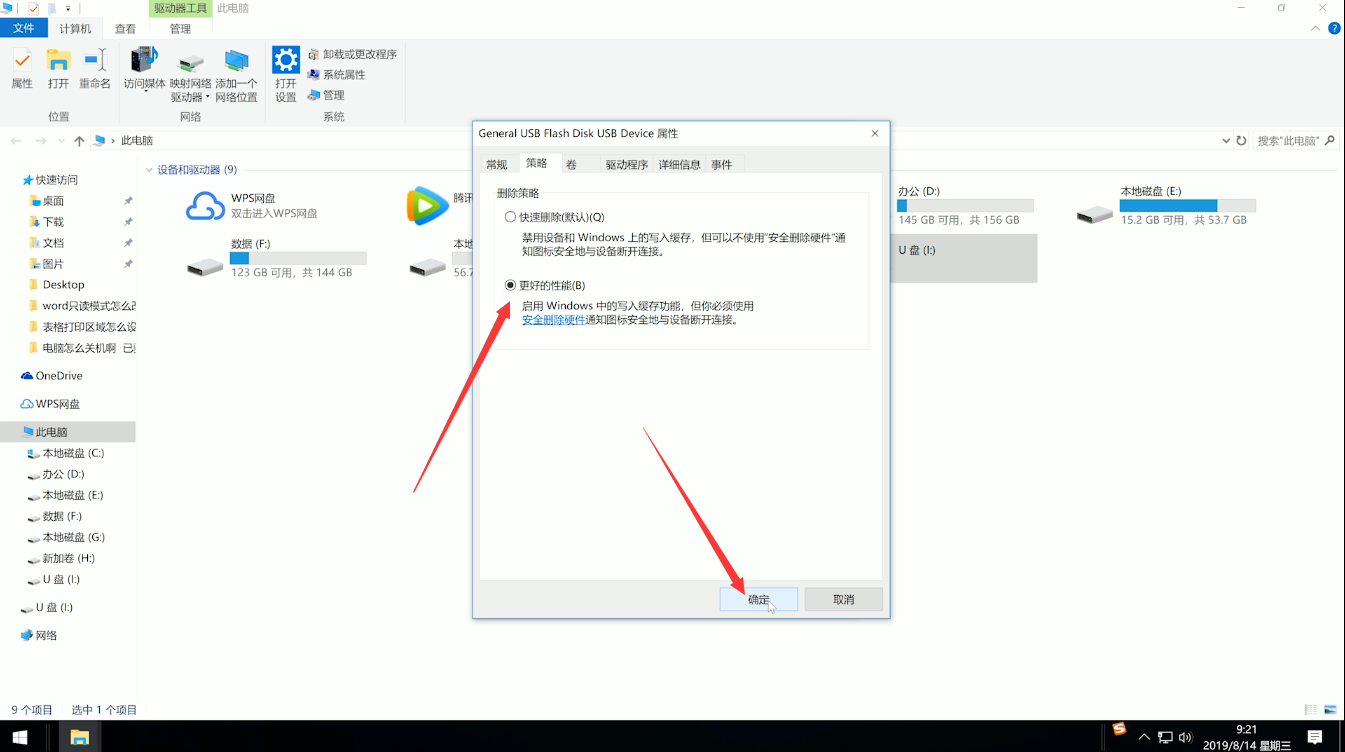Click the help question mark icon
The height and width of the screenshot is (752, 1345).
pos(1334,28)
